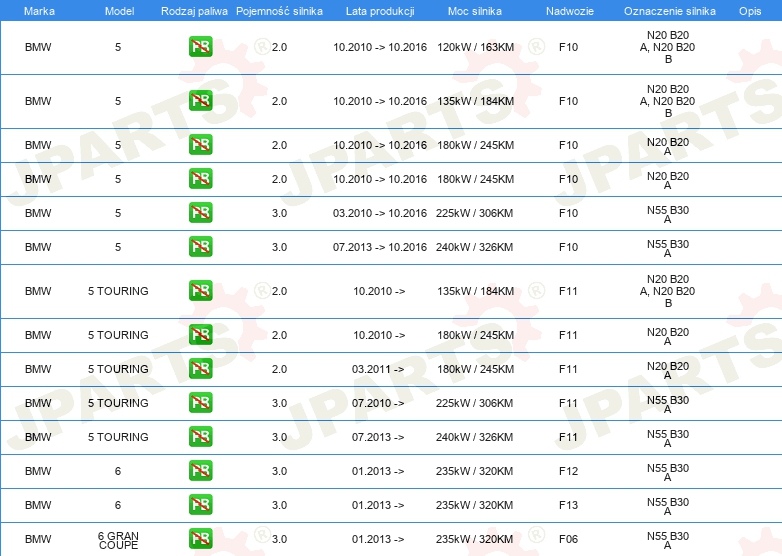Click the Opis column header

750,11
